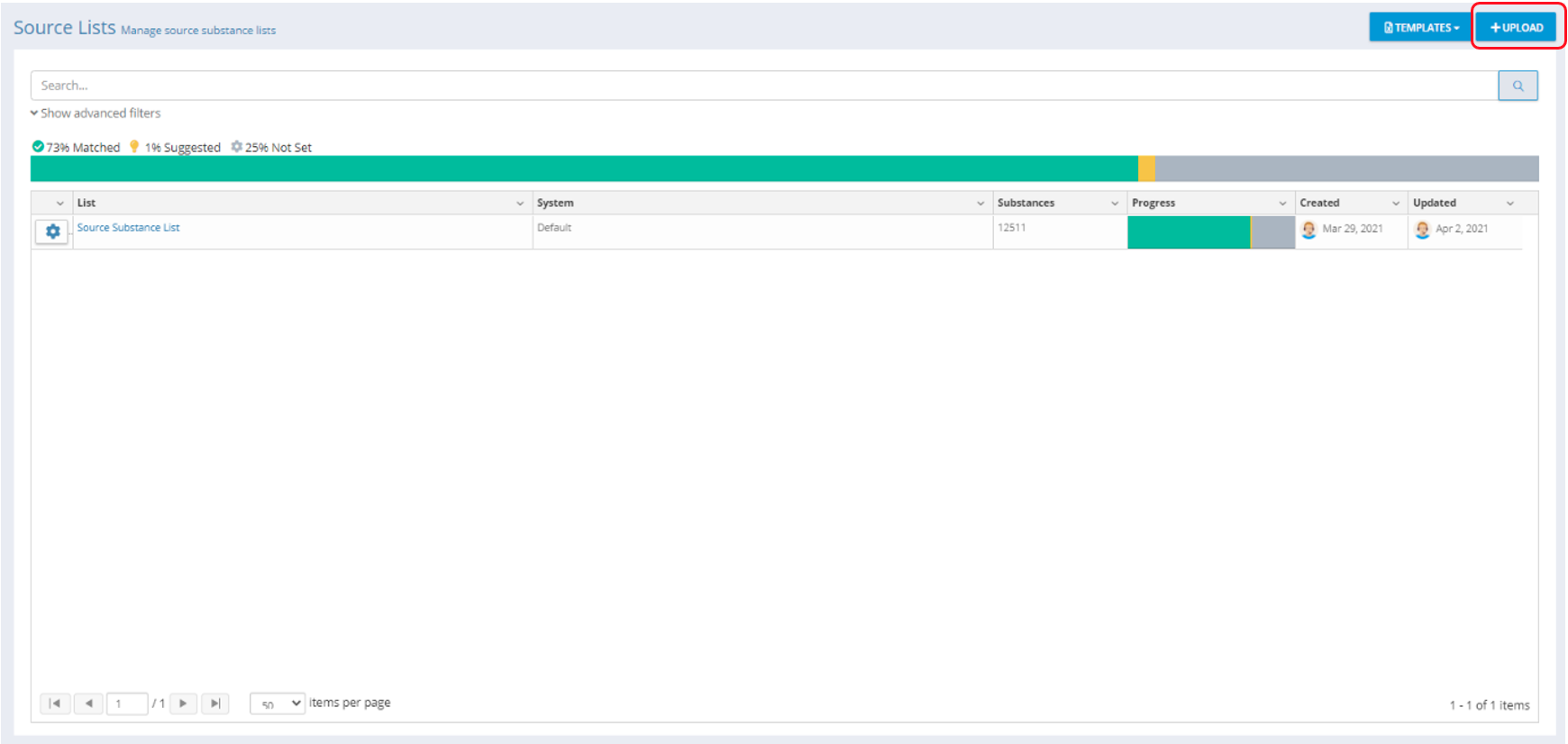Open the System column filter arrow

(980, 204)
